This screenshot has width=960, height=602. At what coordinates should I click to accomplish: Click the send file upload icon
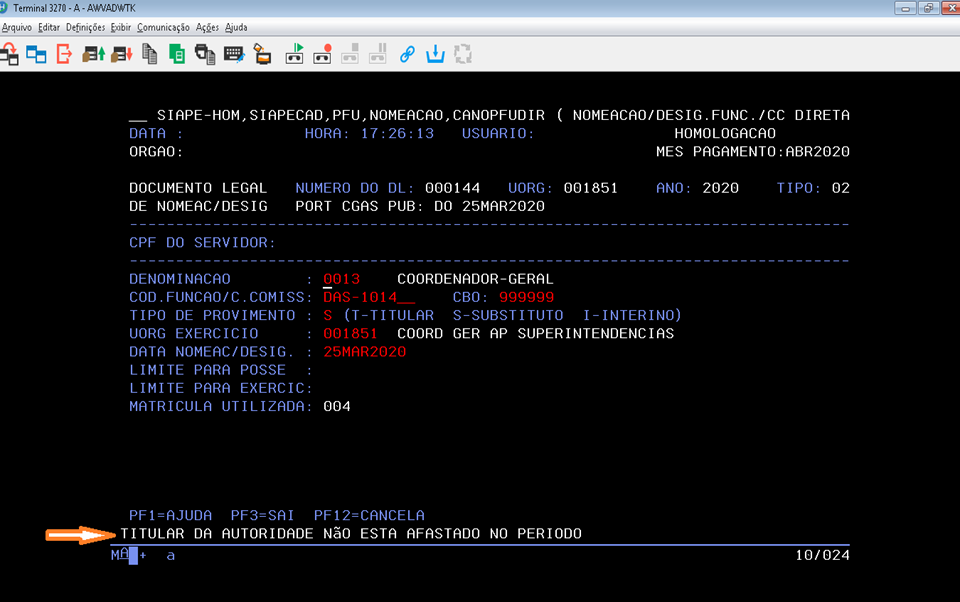[94, 54]
